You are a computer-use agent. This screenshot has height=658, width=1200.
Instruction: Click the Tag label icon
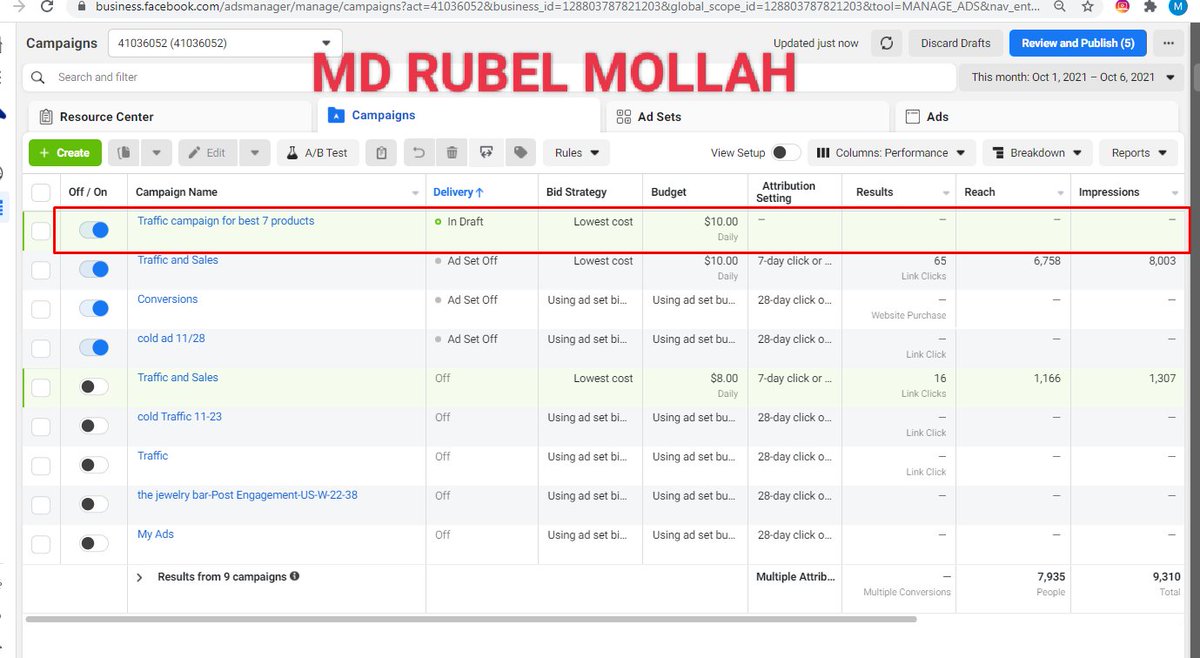click(520, 153)
